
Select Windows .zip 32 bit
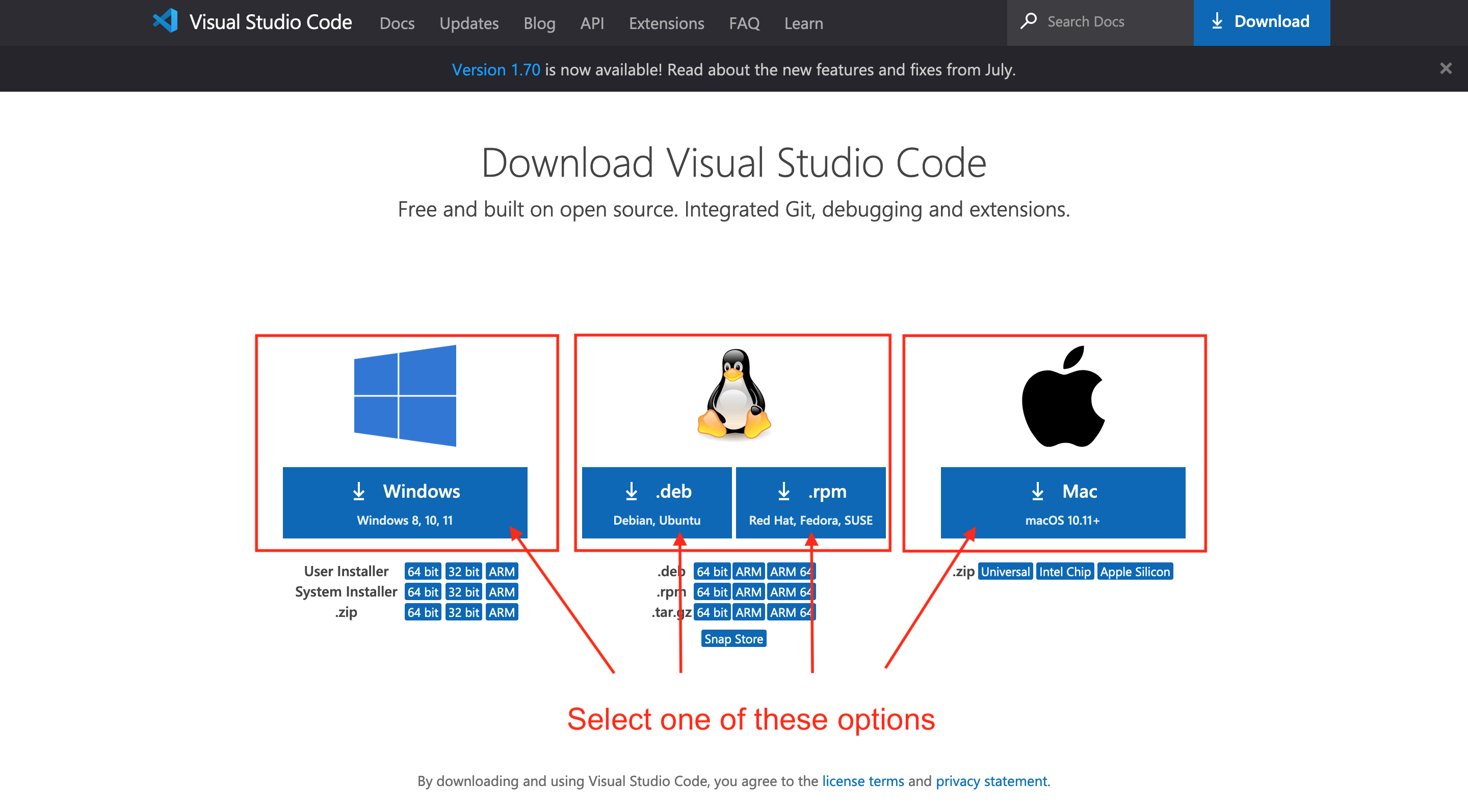[x=463, y=612]
